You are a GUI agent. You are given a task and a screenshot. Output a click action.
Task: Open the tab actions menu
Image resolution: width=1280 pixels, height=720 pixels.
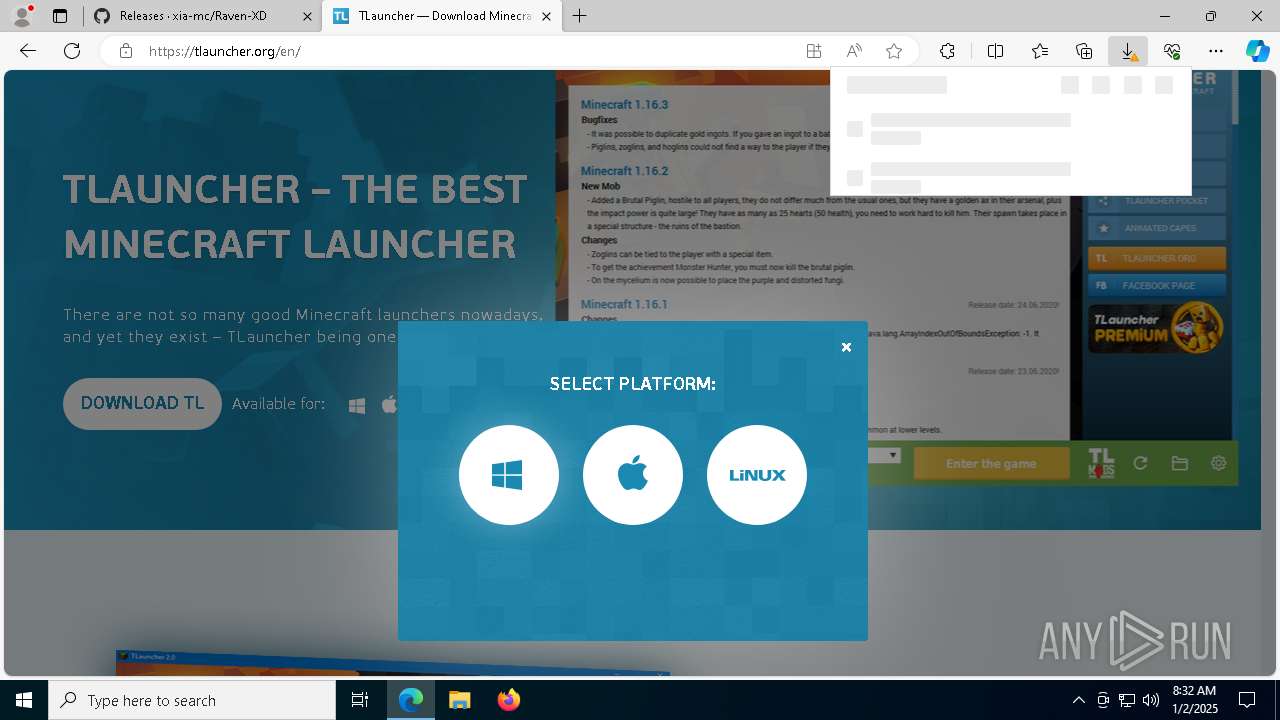click(60, 16)
